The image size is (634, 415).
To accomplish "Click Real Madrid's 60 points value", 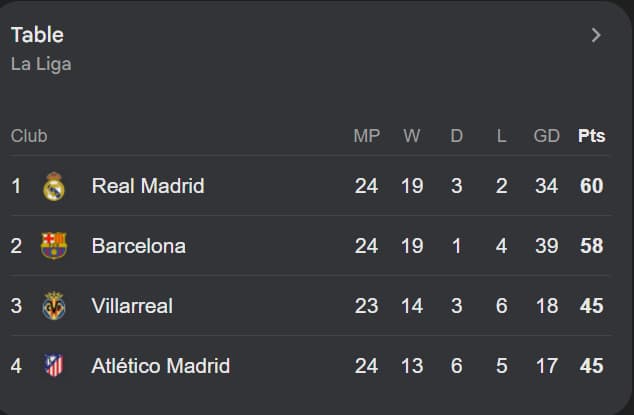I will (591, 186).
